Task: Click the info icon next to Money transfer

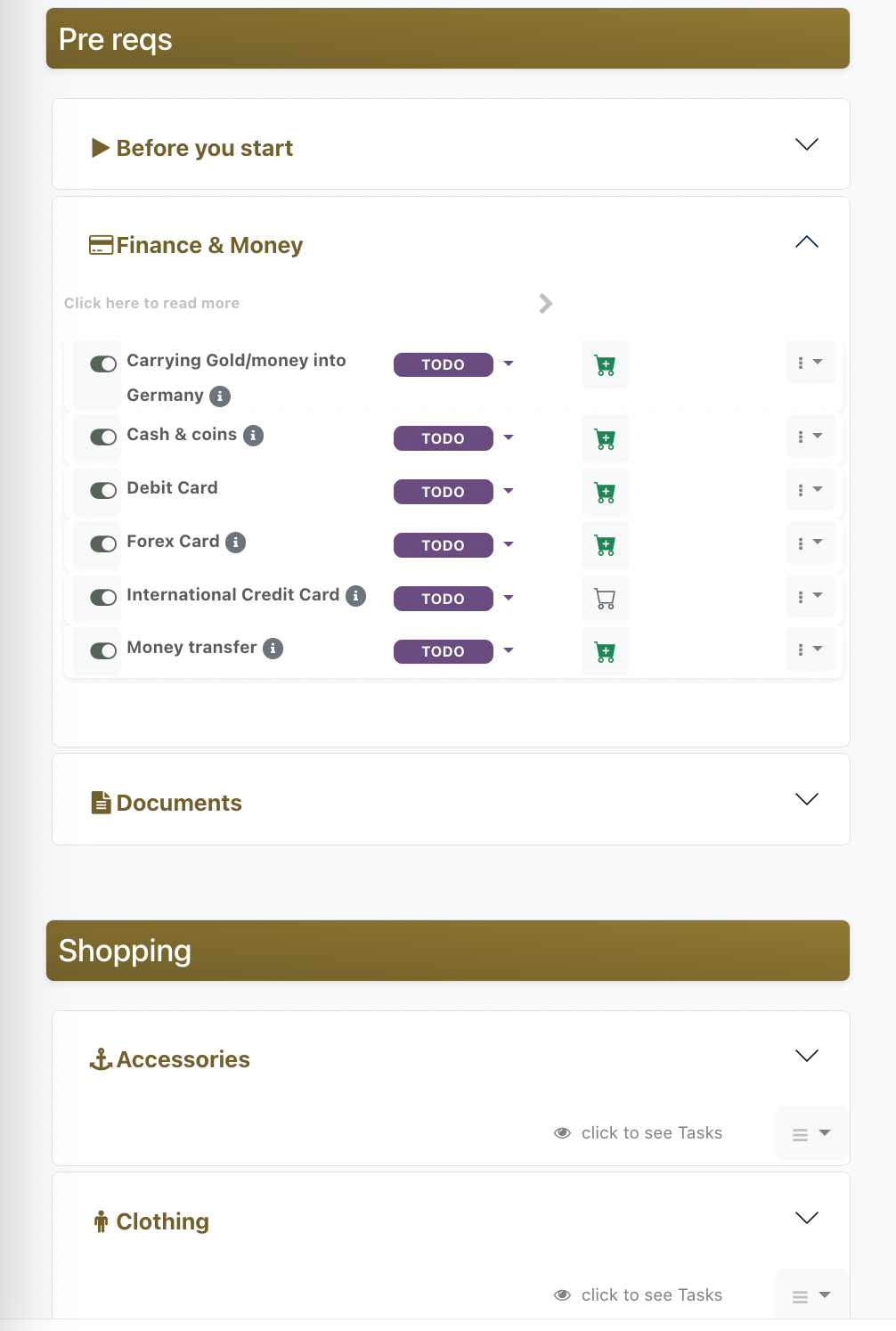Action: (273, 649)
